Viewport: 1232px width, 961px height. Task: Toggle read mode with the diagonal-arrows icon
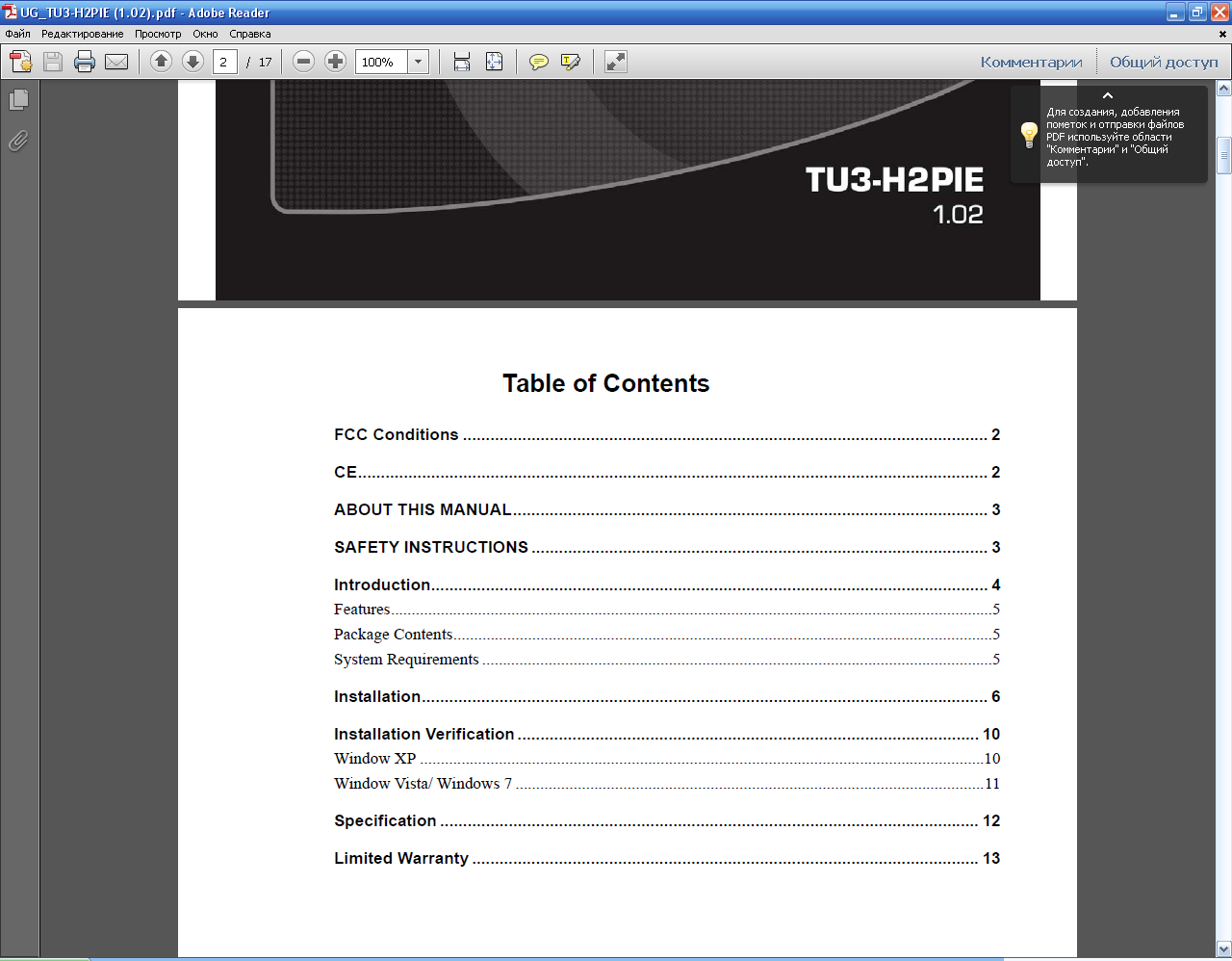tap(616, 63)
